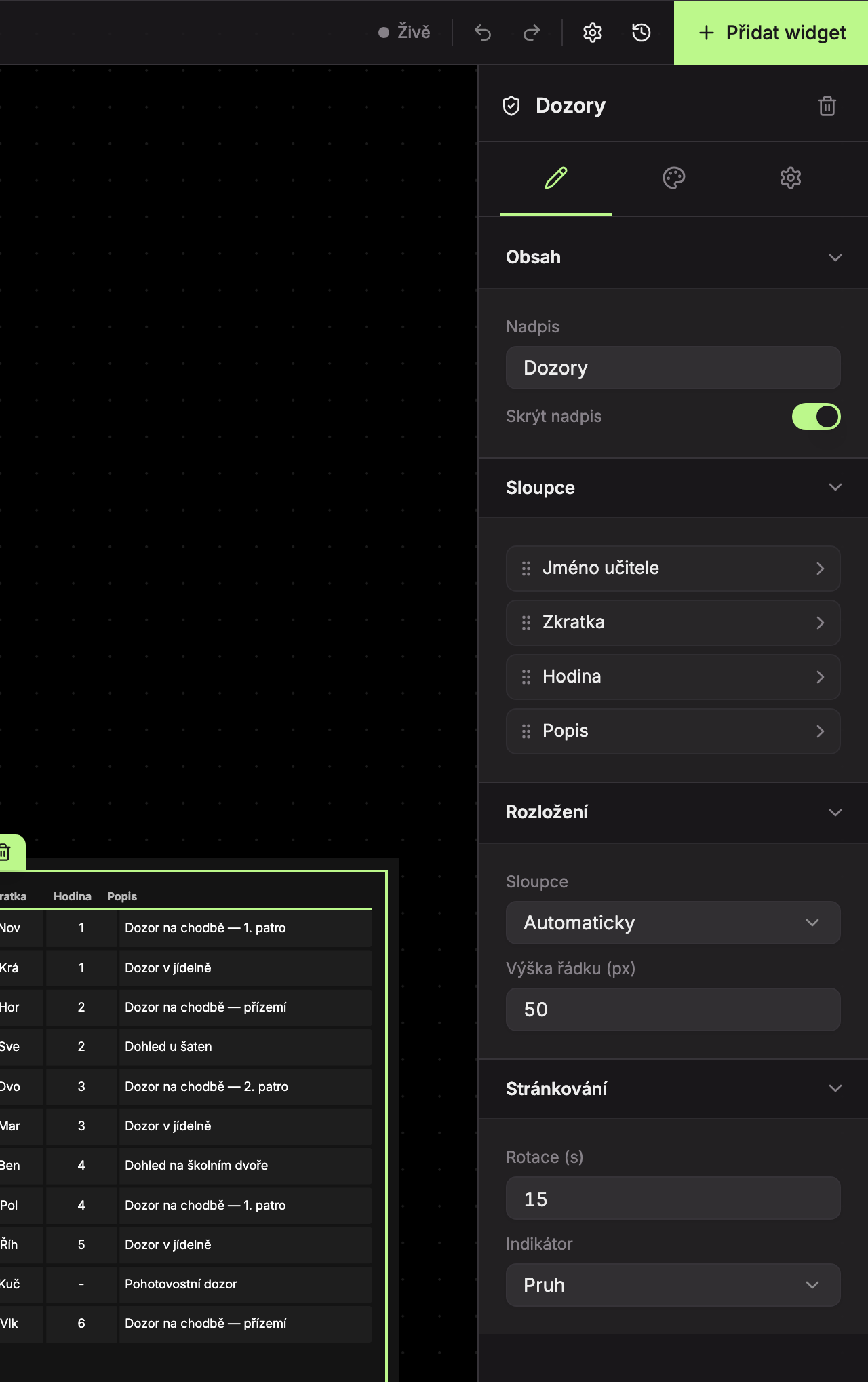This screenshot has width=868, height=1382.
Task: Click the 'Popis' table column header
Action: (122, 897)
